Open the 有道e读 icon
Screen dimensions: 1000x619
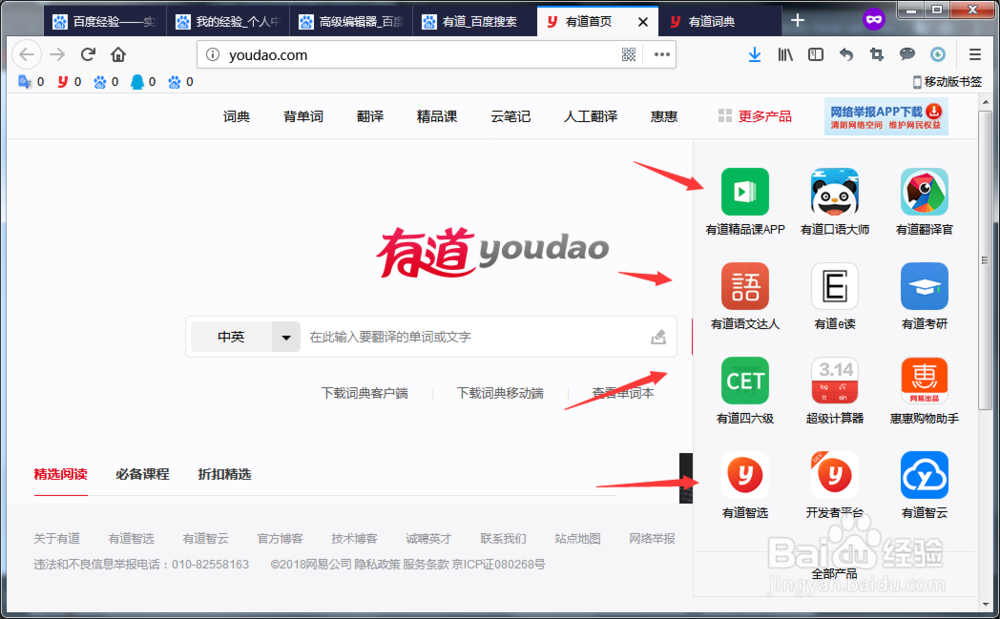pos(835,286)
